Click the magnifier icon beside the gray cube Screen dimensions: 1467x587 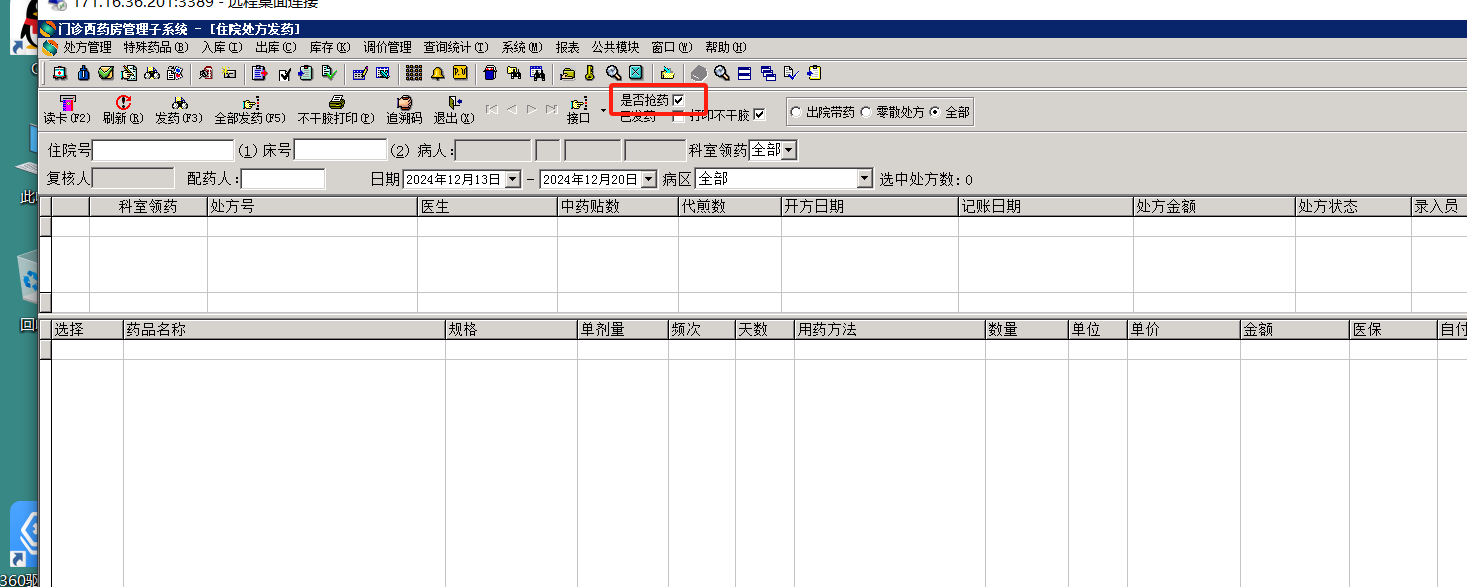tap(721, 73)
